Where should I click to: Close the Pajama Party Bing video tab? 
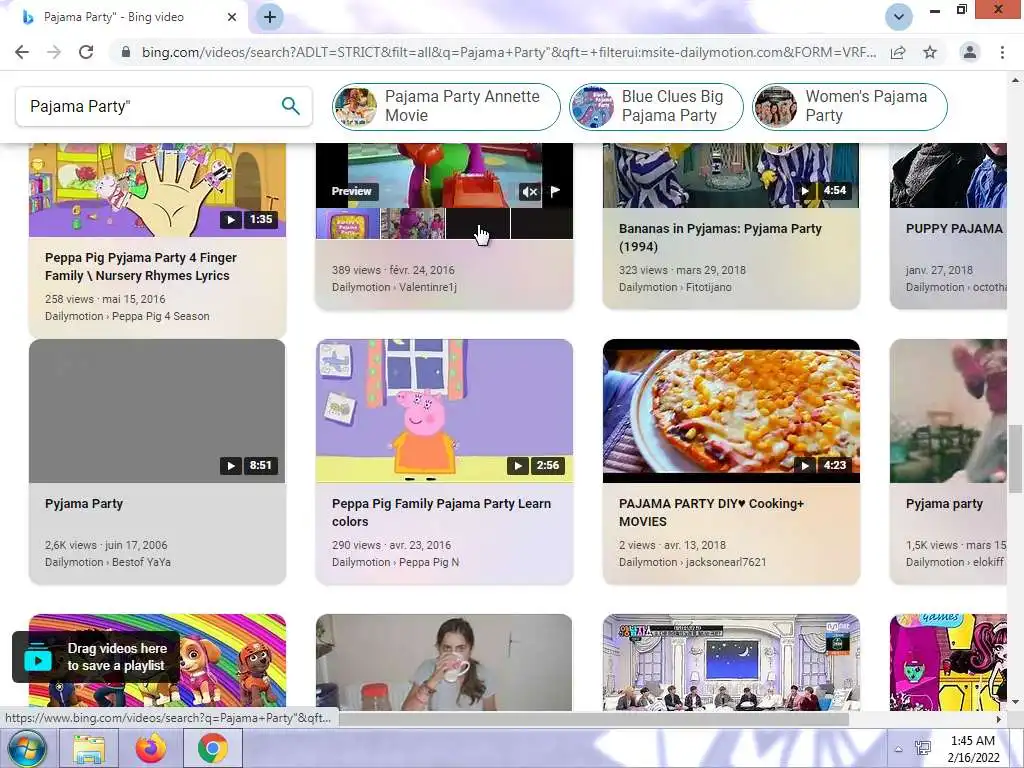point(232,17)
